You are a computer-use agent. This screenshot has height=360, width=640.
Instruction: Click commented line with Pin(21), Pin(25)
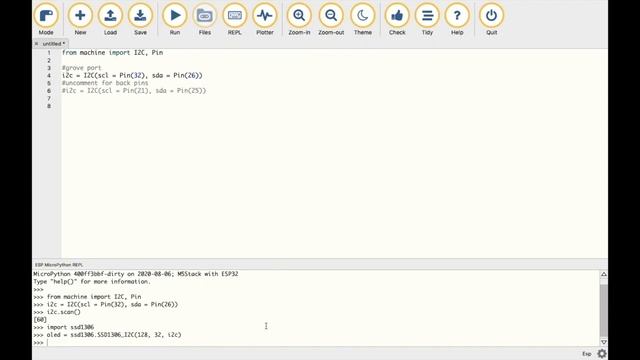tap(134, 91)
